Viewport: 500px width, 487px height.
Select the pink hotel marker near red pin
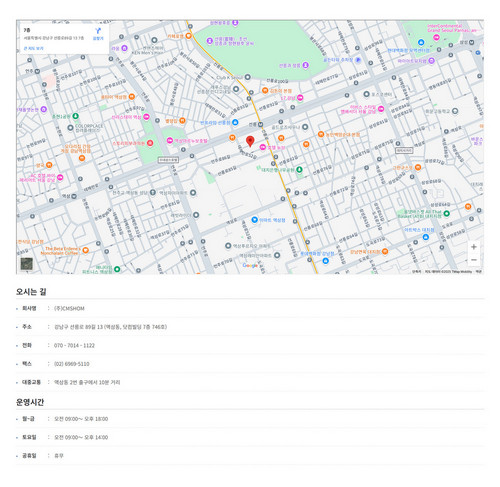point(263,147)
